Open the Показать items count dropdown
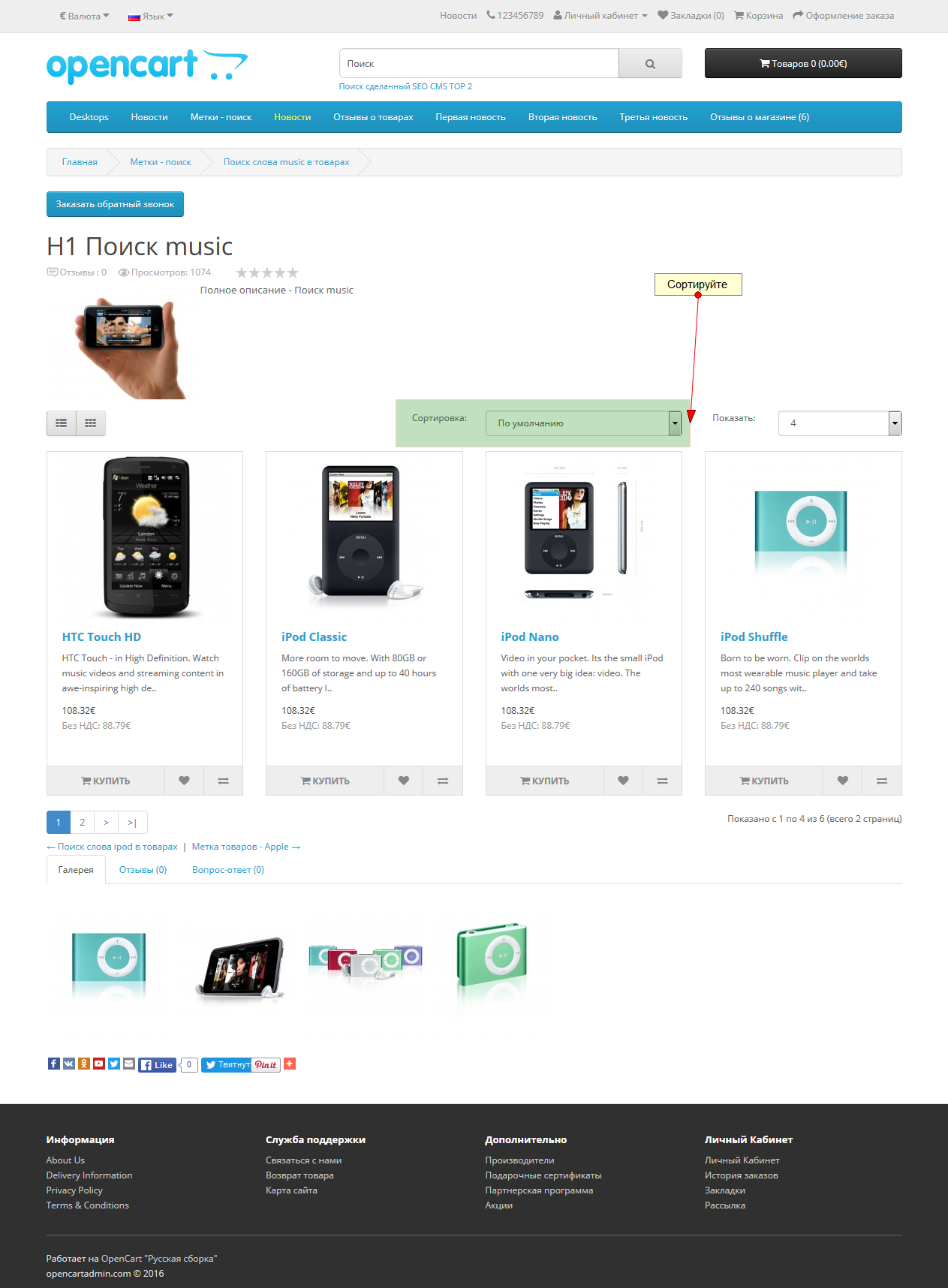This screenshot has height=1288, width=948. (840, 423)
